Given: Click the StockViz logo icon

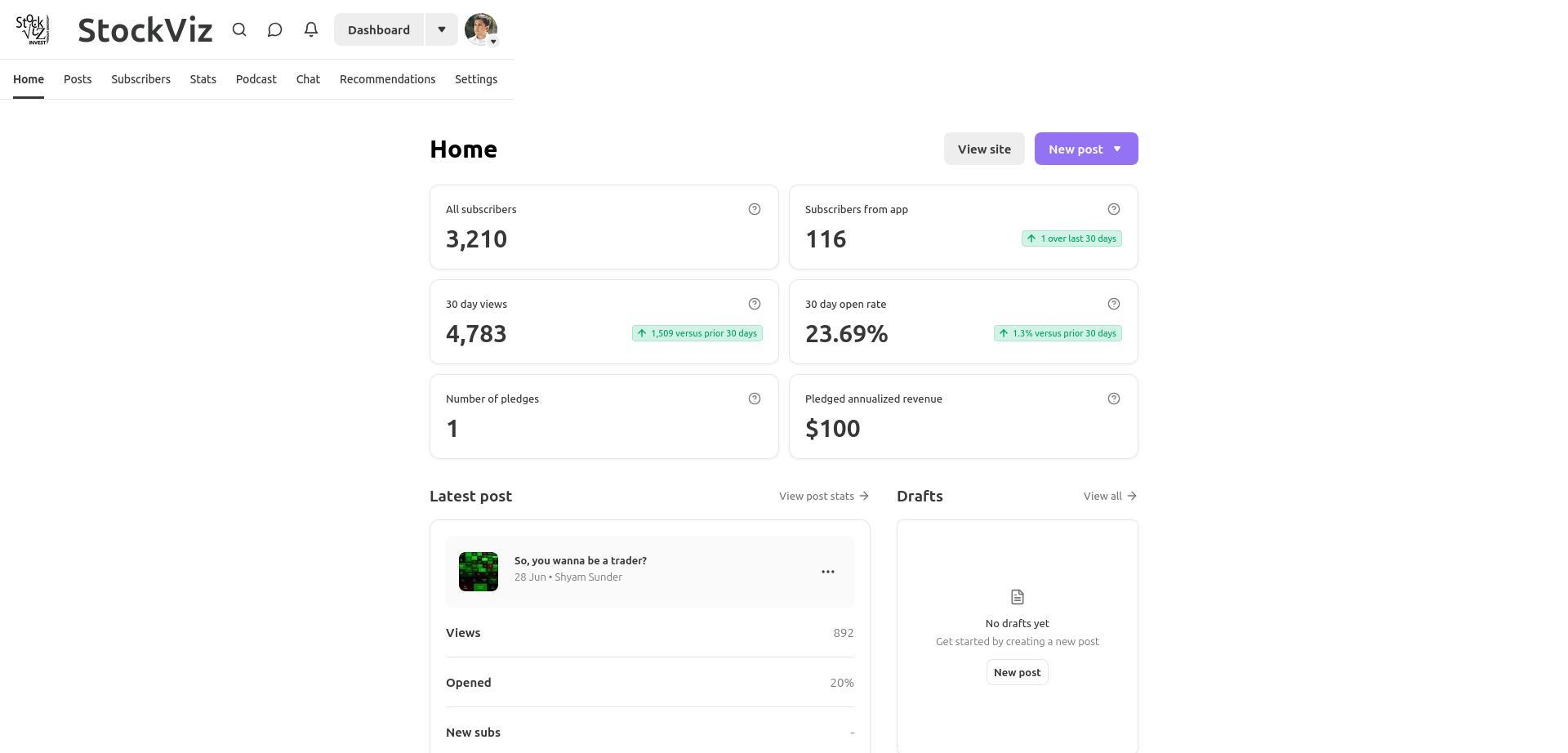Looking at the screenshot, I should (33, 29).
